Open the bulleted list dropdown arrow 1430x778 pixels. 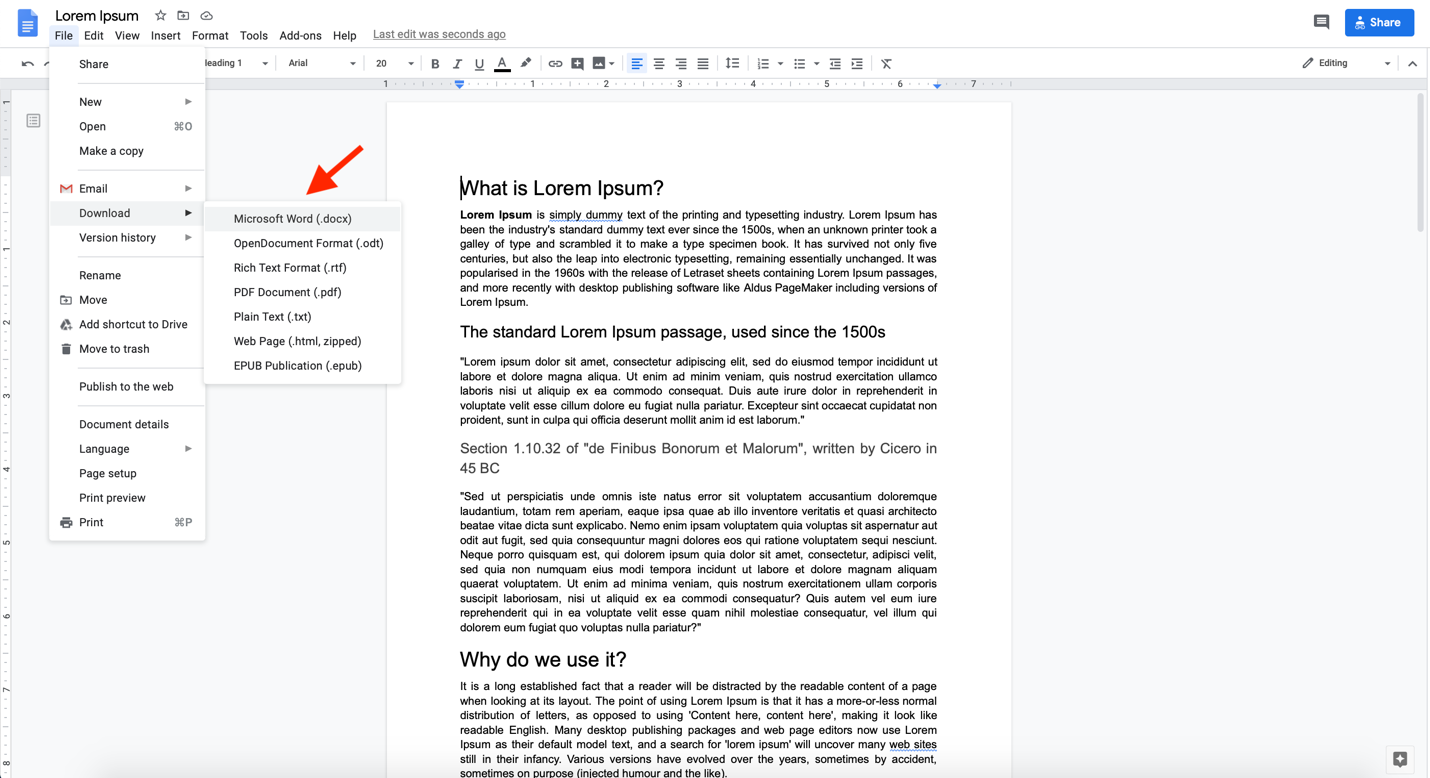pyautogui.click(x=816, y=64)
